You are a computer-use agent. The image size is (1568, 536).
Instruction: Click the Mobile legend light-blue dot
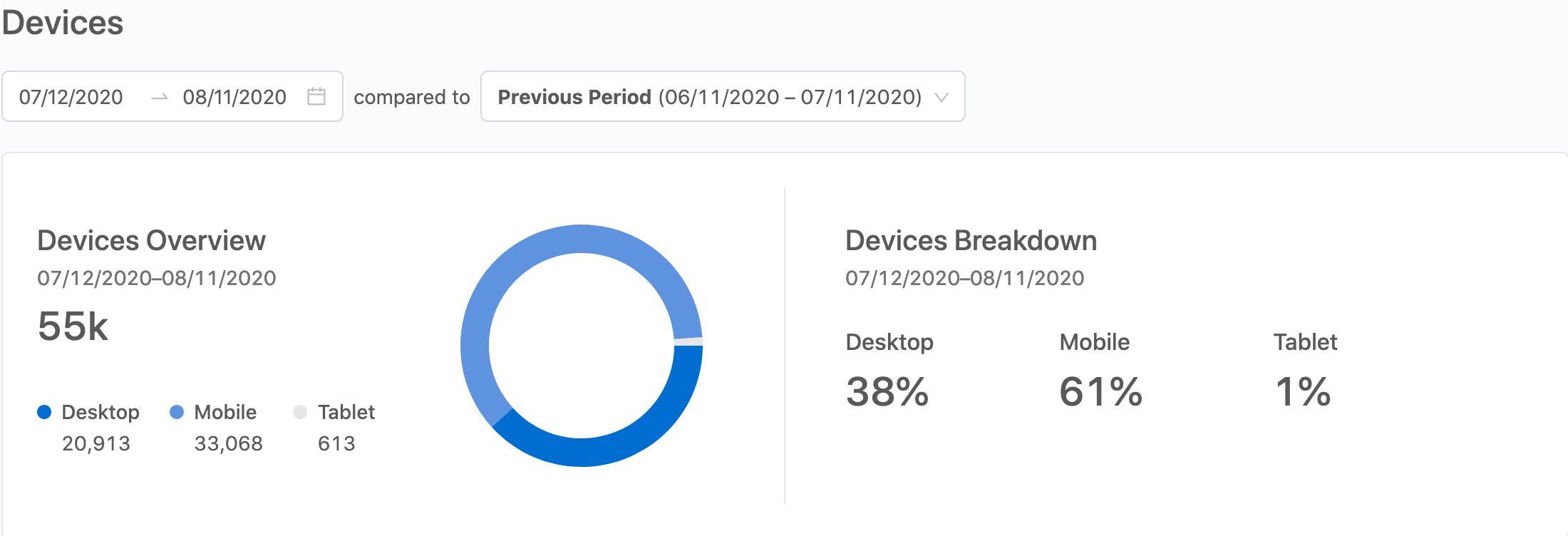pos(177,412)
